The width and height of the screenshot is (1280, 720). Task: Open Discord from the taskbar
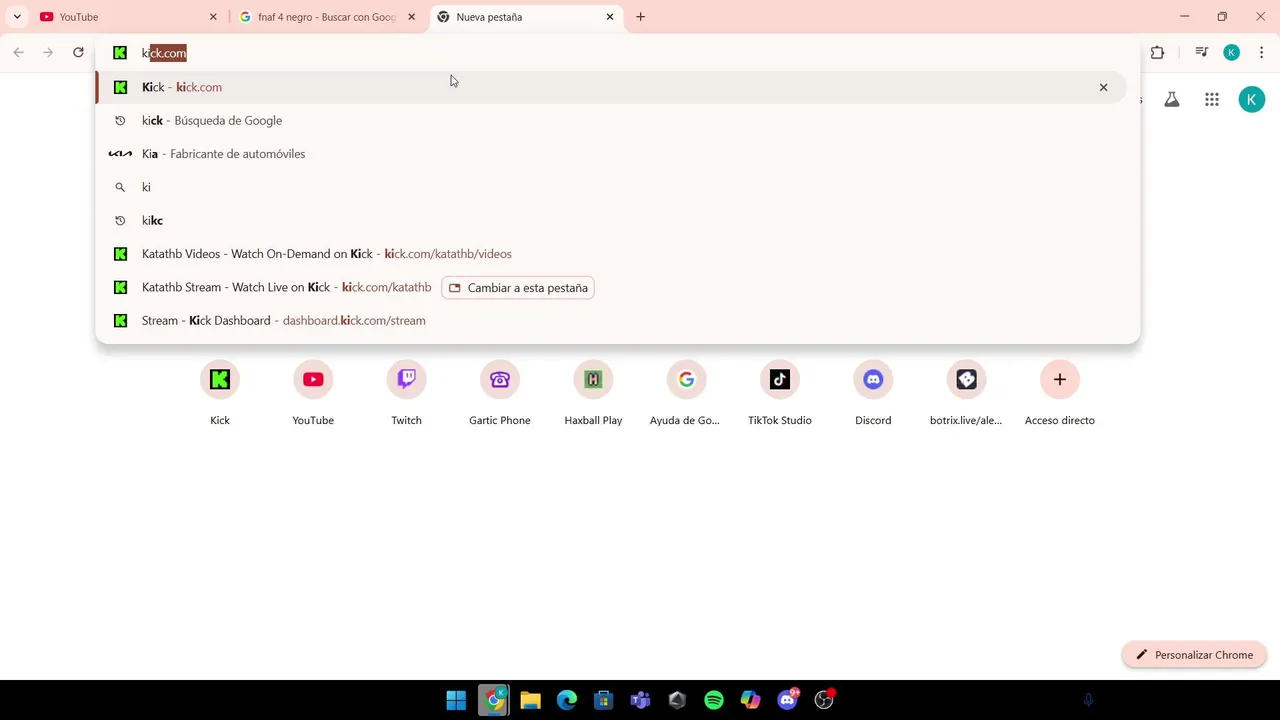(x=788, y=700)
